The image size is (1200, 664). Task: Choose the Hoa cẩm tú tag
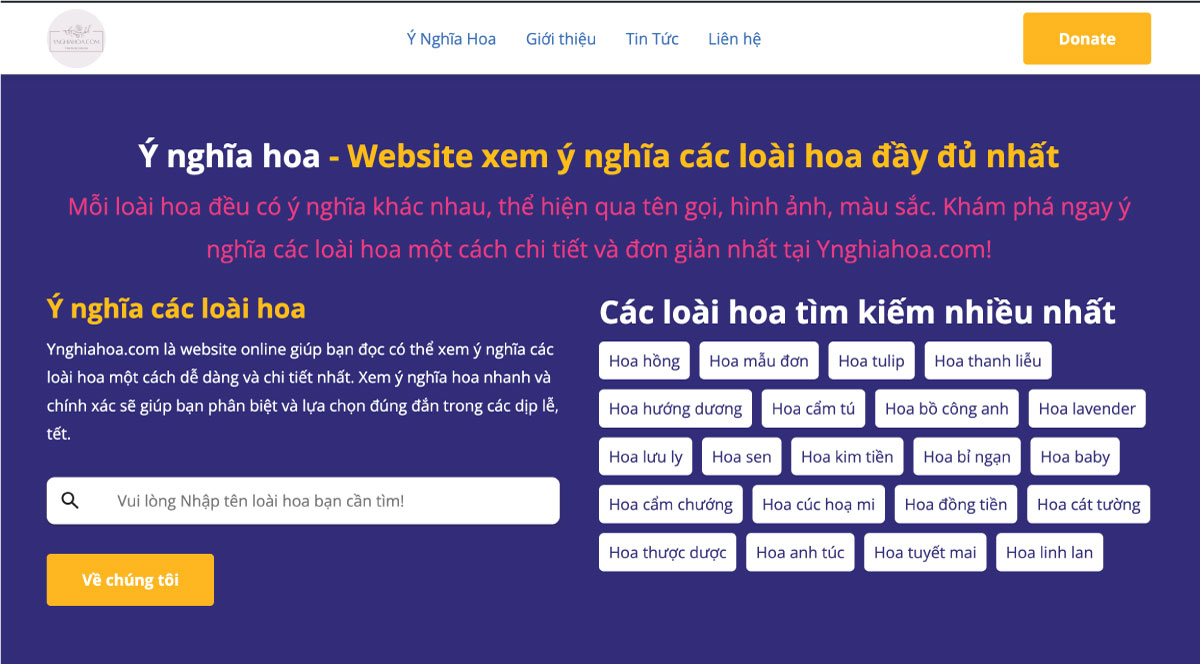(x=813, y=409)
